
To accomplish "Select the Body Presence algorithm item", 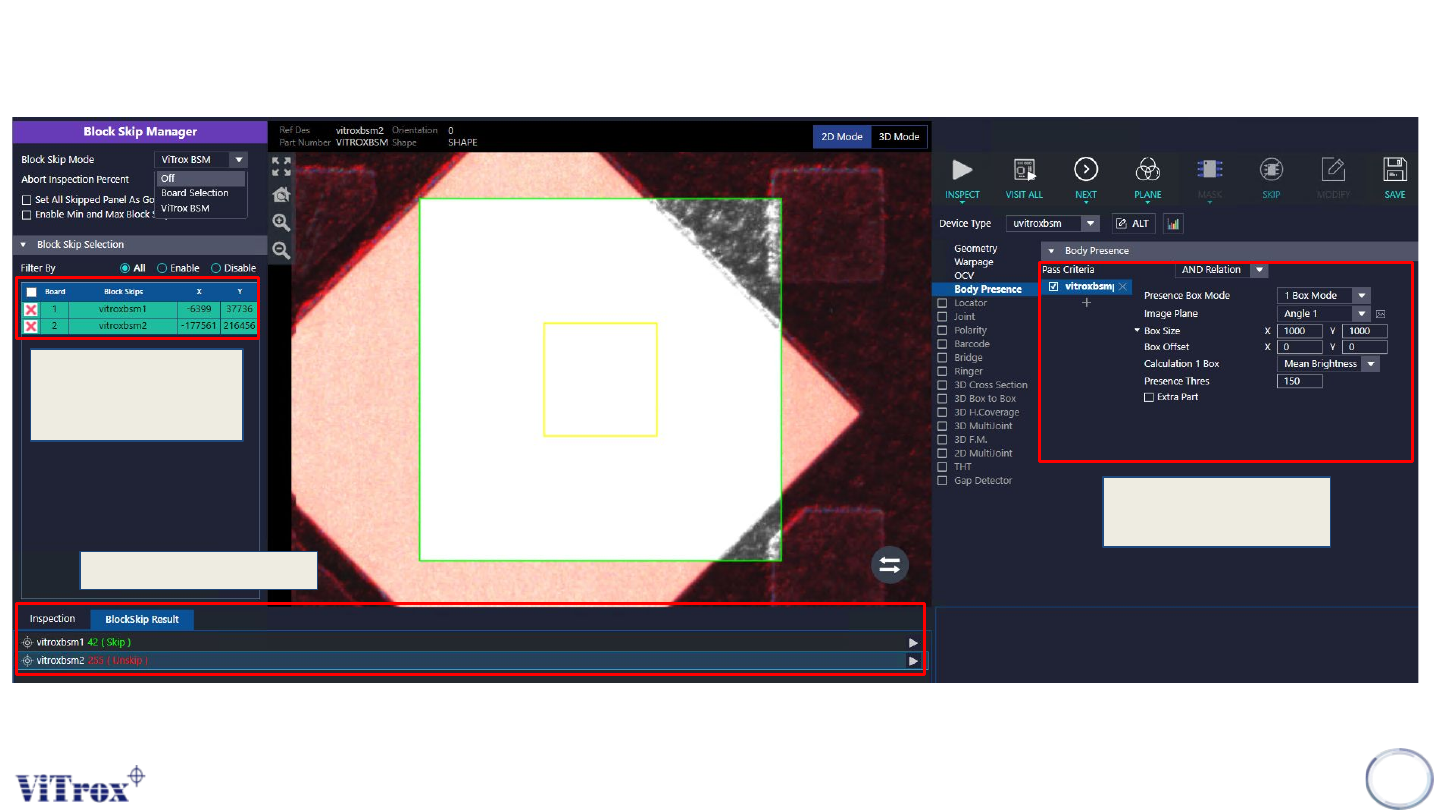I will pyautogui.click(x=988, y=289).
